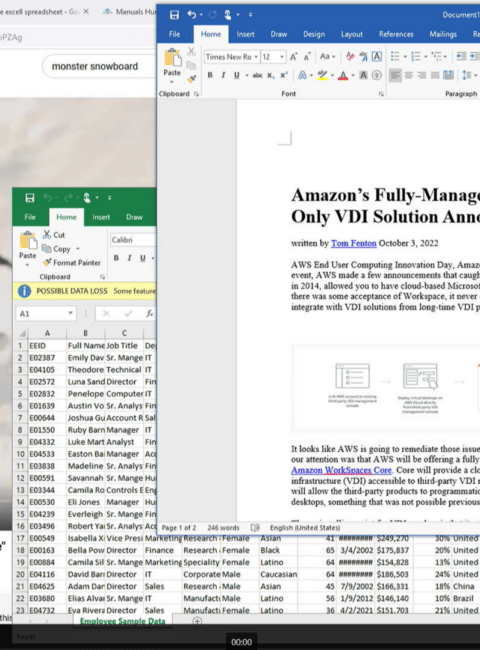Click the Redo icon in Word title bar
The image size is (480, 650).
pos(213,15)
